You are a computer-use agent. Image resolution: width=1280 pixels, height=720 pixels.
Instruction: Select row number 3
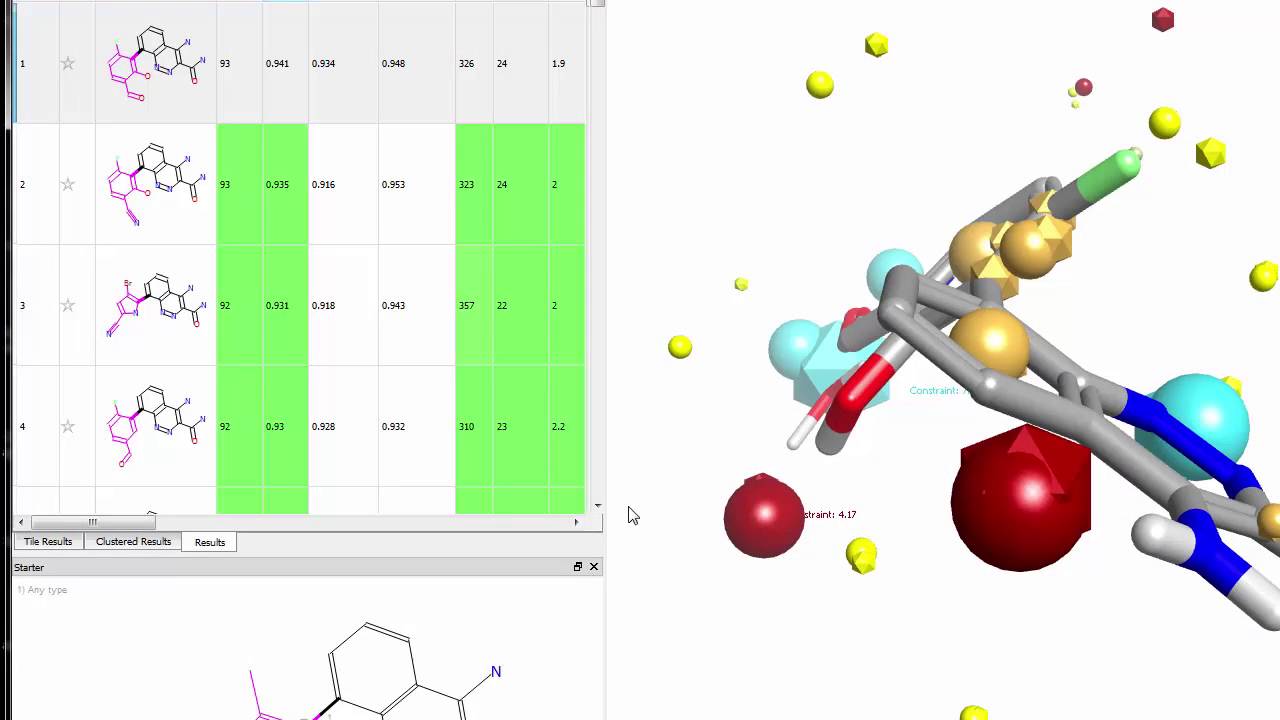click(x=22, y=305)
